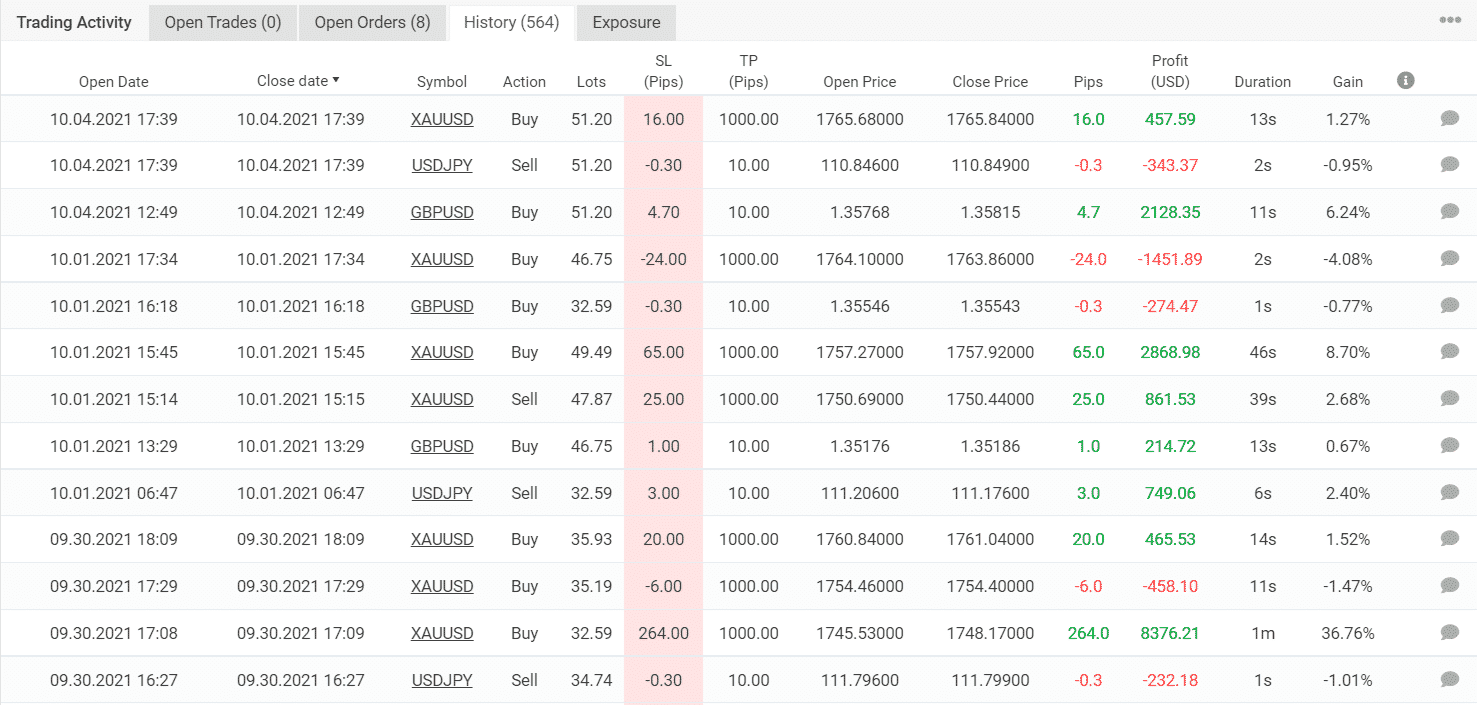The image size is (1477, 705).
Task: Open GBPUSD link in the 1.35768 open price row
Action: [442, 212]
